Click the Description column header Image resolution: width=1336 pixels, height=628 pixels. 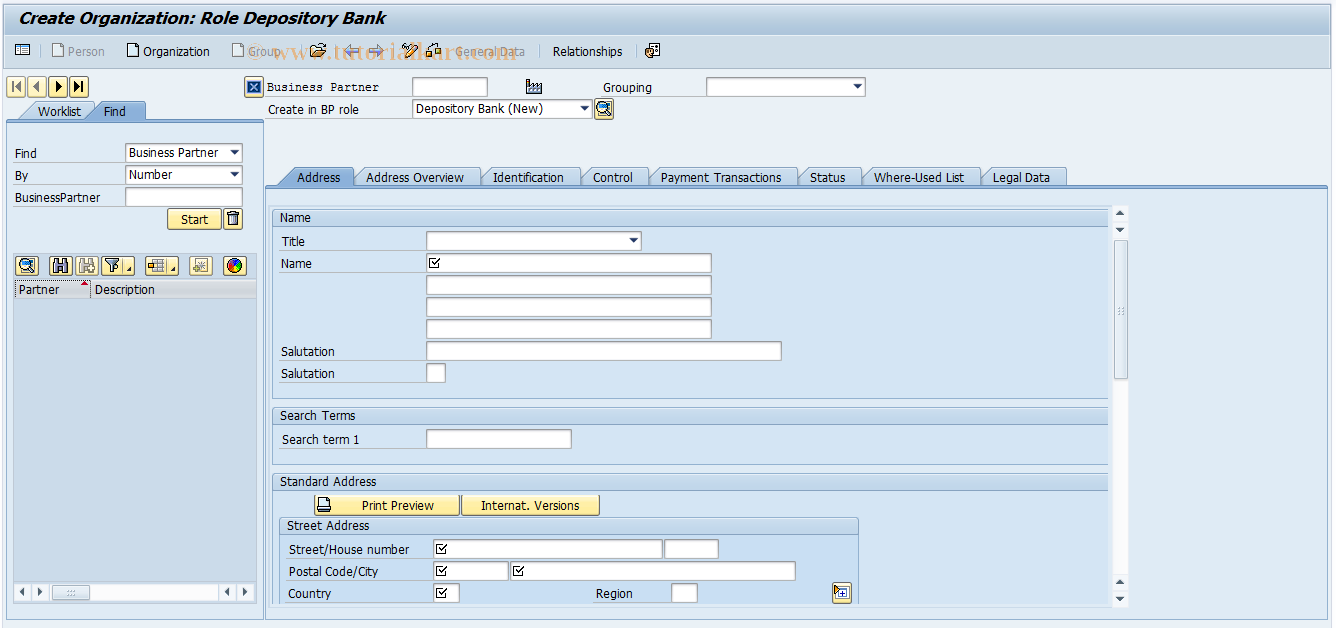173,289
